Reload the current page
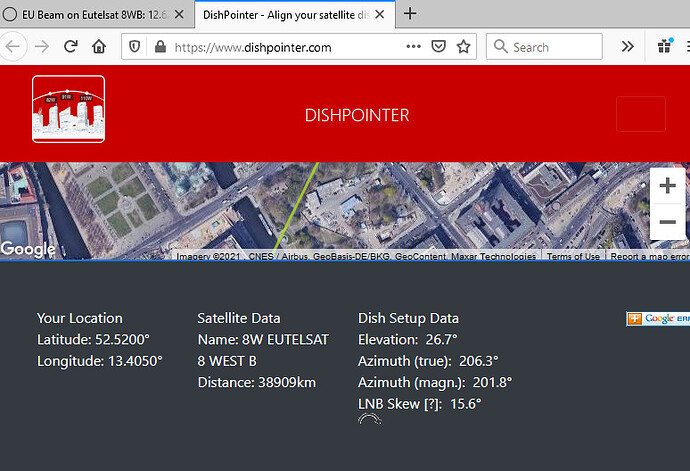The image size is (690, 471). pyautogui.click(x=71, y=46)
